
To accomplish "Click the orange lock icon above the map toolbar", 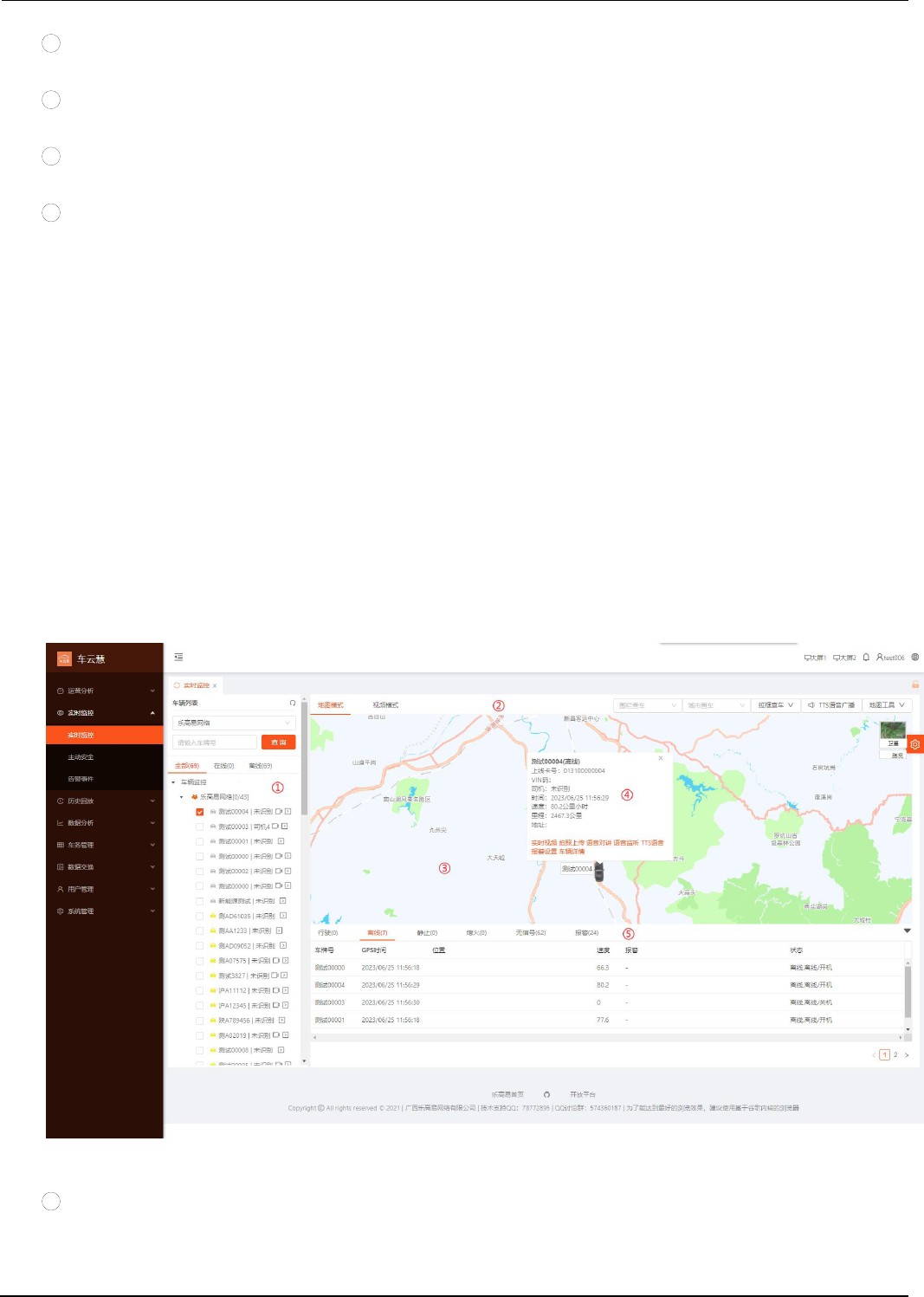I will click(x=915, y=684).
